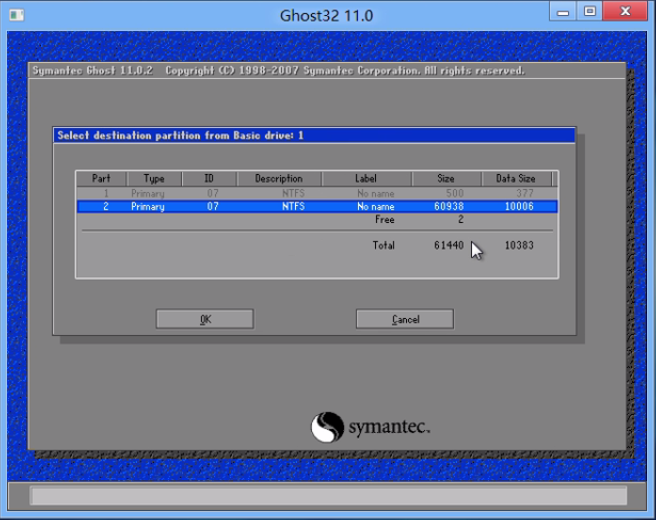Minimize the Ghost32 11.0 window
Viewport: 656px width, 520px height.
(x=563, y=12)
